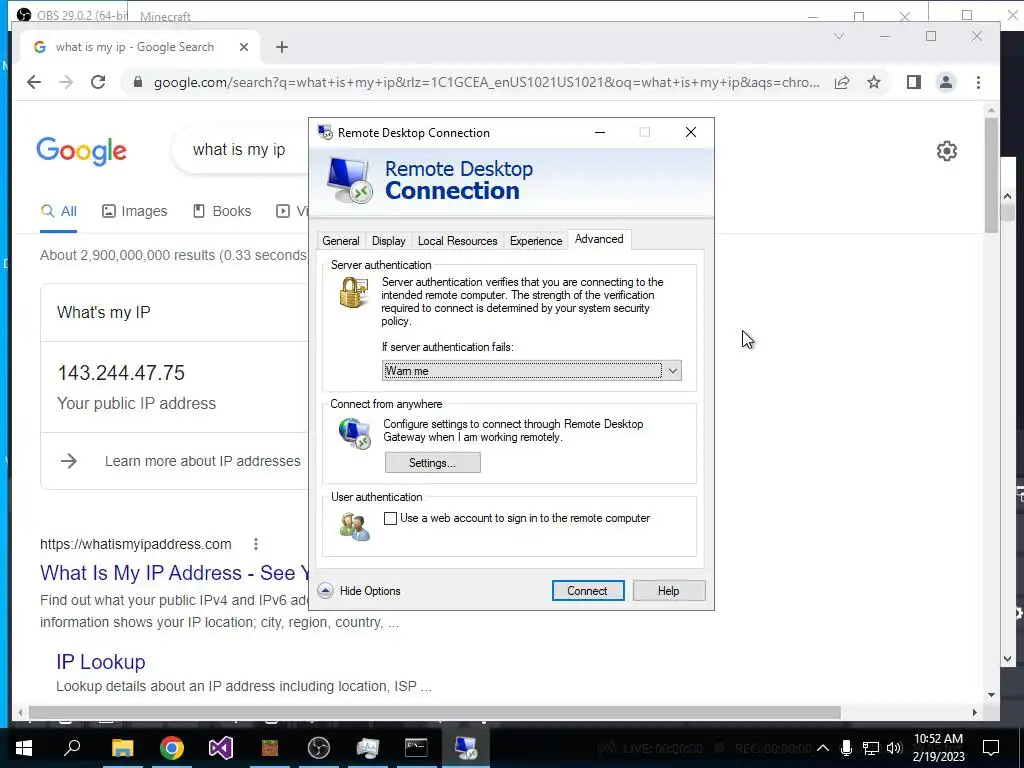Open the Chrome profile icon

point(946,82)
